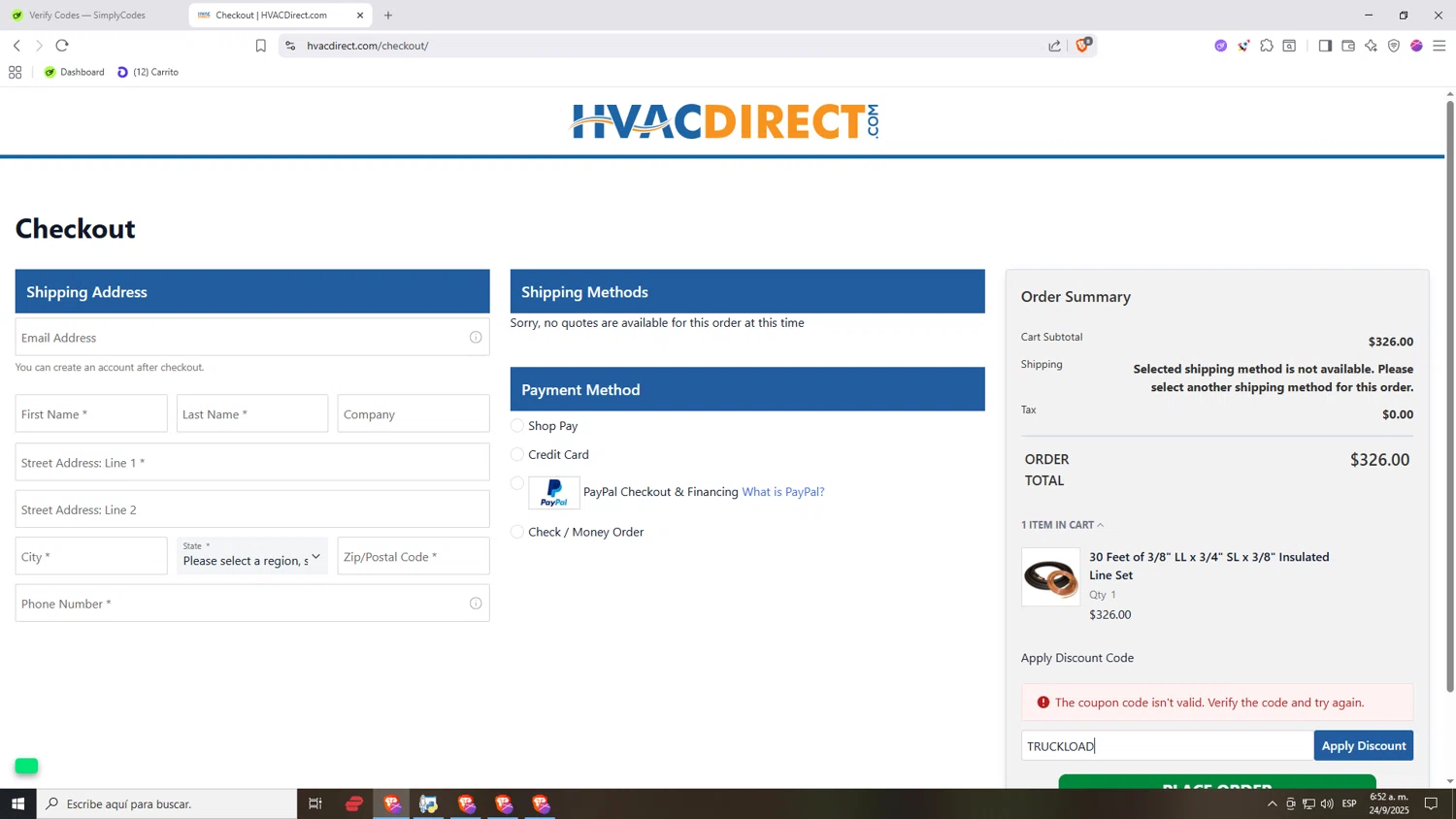Click the share page icon

1054,46
